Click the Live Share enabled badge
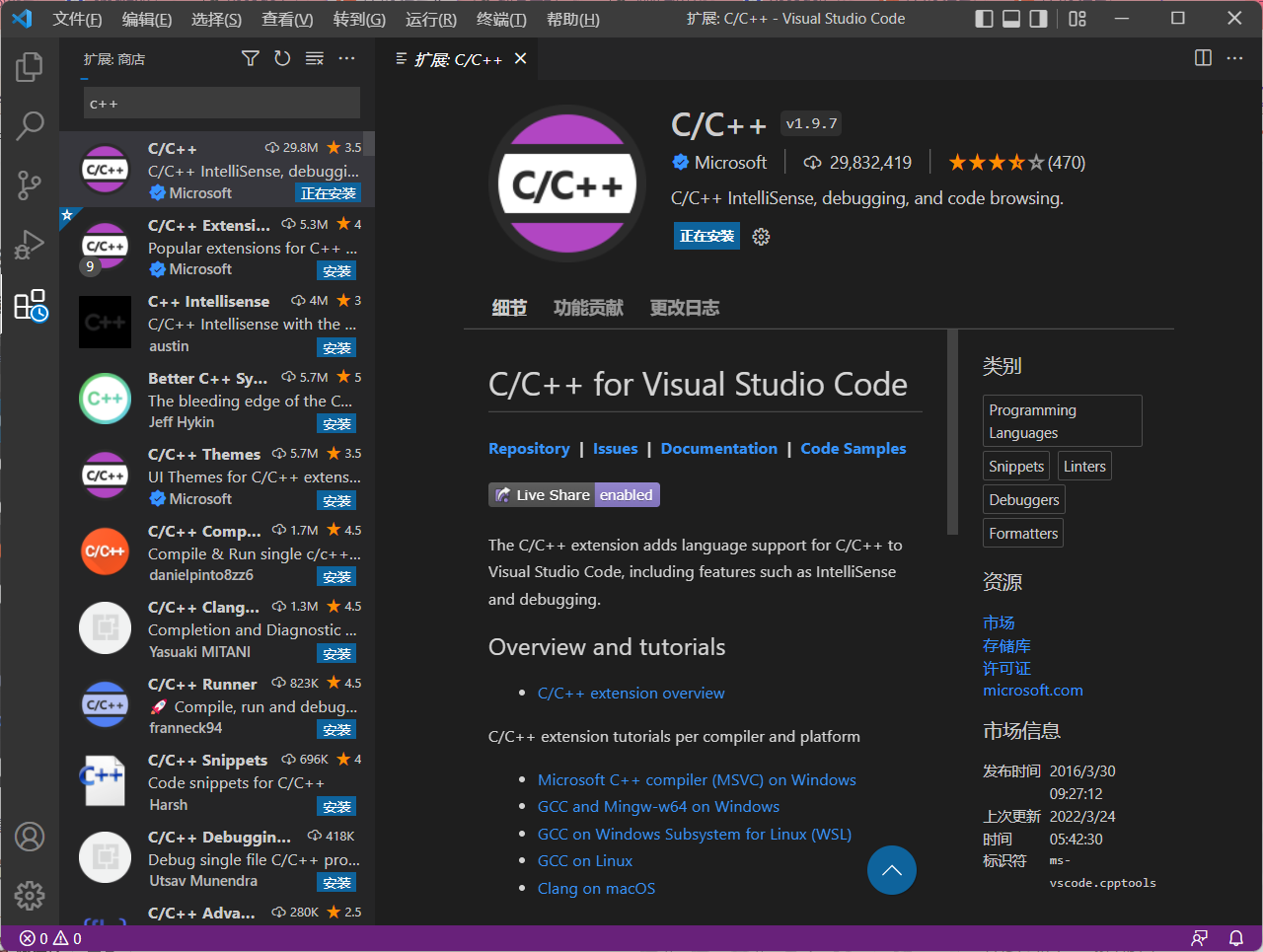Screen dimensions: 1263x952 (574, 494)
